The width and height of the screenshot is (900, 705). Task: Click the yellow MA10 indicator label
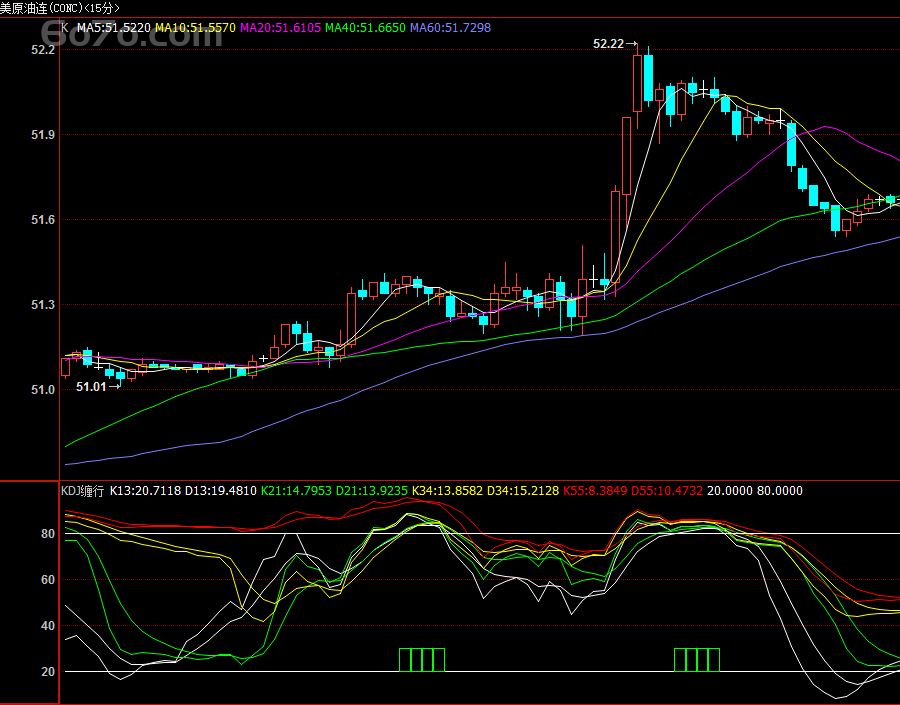click(x=195, y=28)
